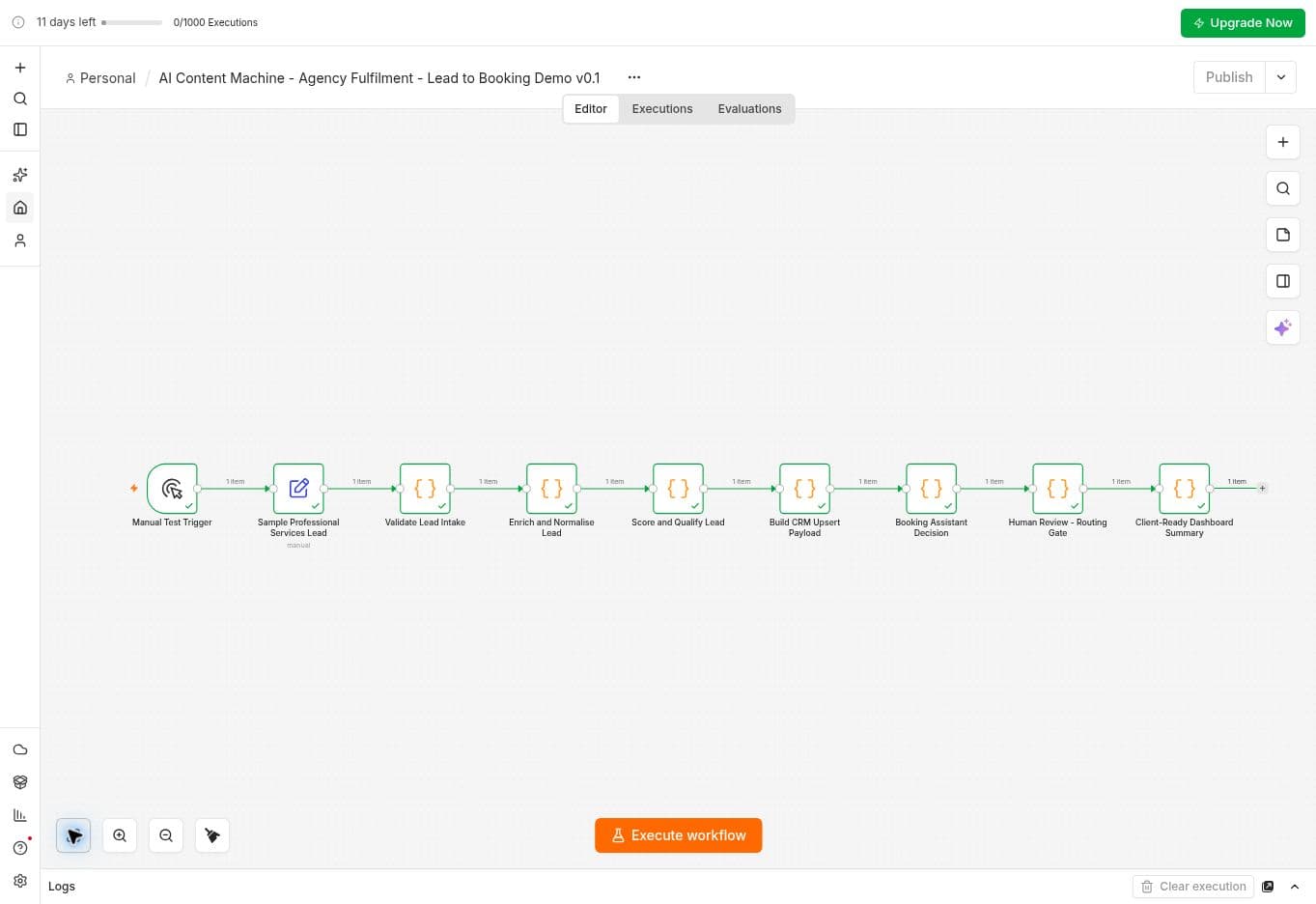
Task: Click the highlighted cursor tool on the canvas
Action: 73,835
